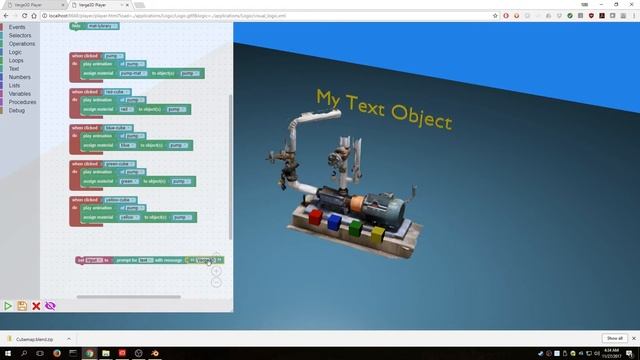Click the Show all downloads button
640x360 pixels.
(x=614, y=338)
